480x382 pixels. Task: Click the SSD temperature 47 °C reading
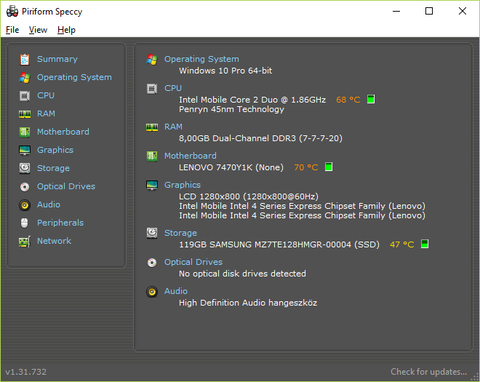point(402,244)
